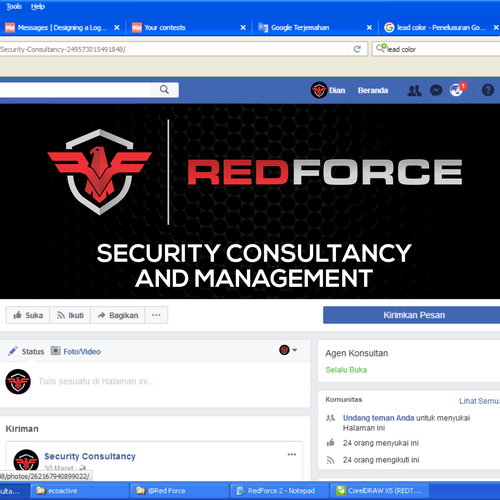
Task: Open the notifications globe icon
Action: (x=456, y=90)
